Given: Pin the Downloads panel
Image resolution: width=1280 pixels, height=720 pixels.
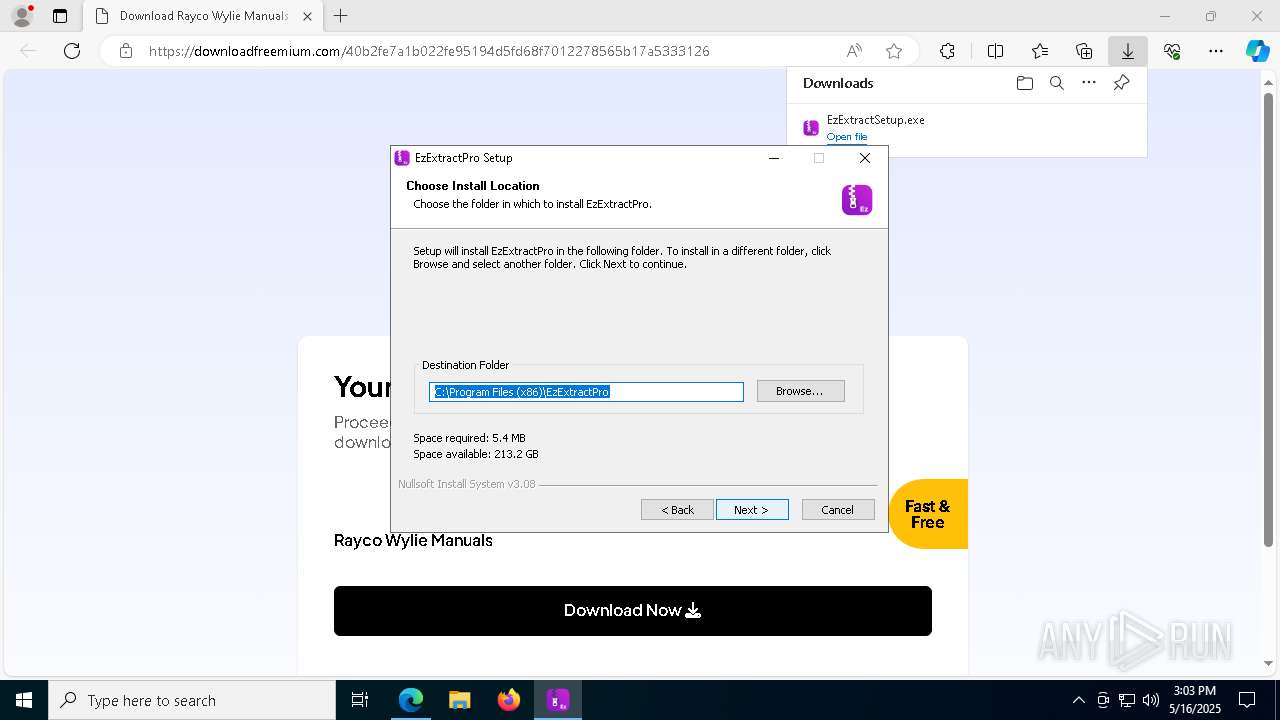Looking at the screenshot, I should (x=1121, y=83).
